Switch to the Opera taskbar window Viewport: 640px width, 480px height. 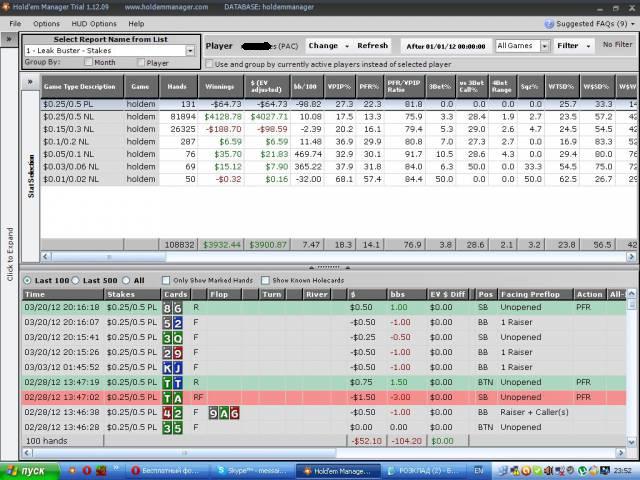tap(169, 471)
